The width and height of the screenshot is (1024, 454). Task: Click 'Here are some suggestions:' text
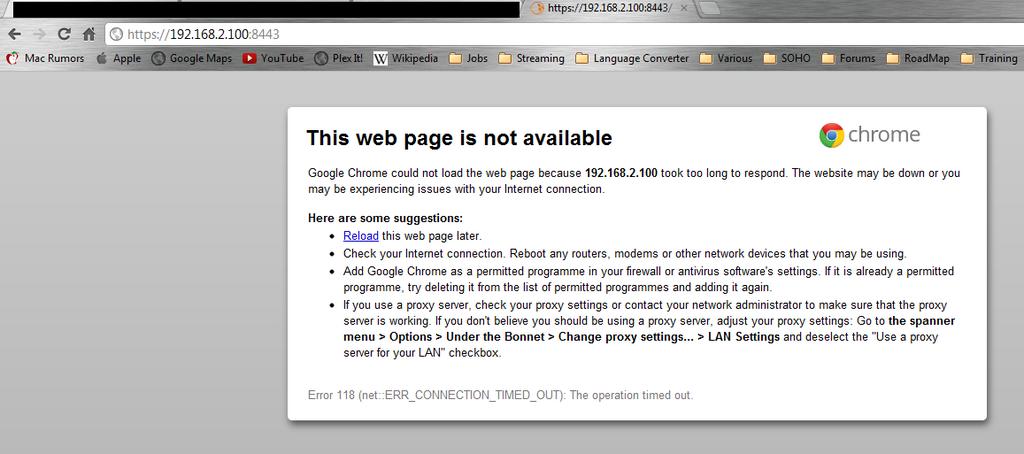click(385, 218)
